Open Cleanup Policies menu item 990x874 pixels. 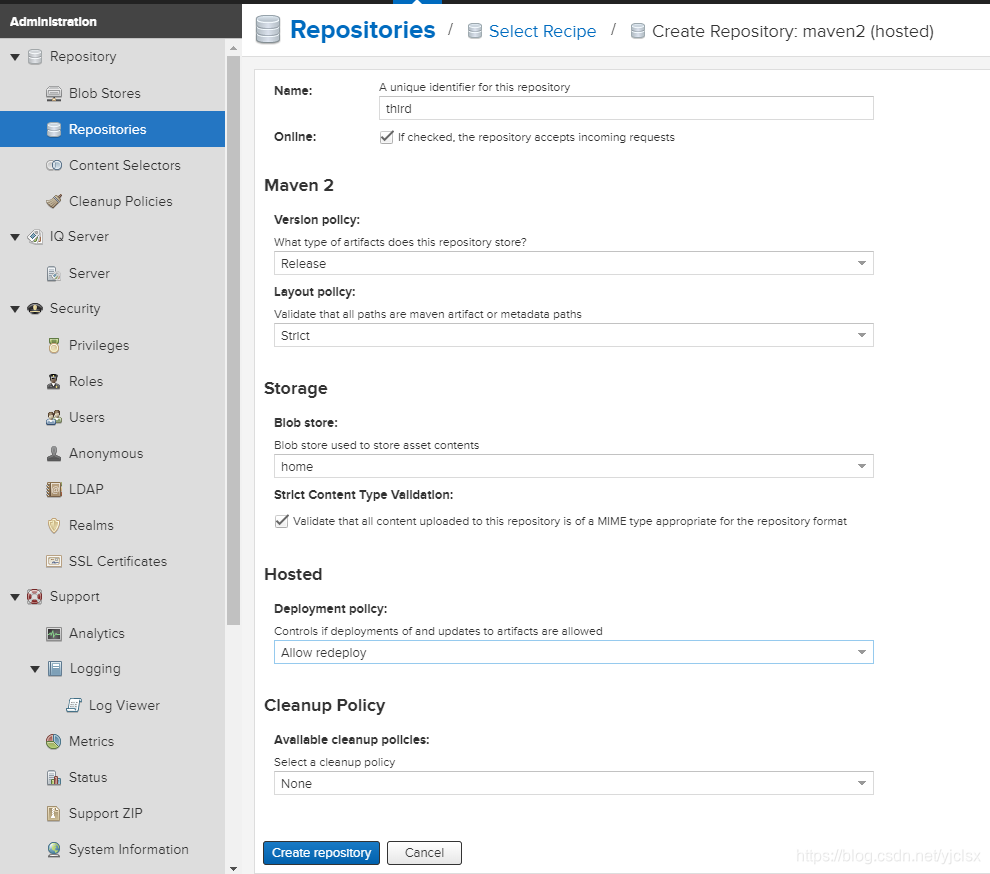112,201
